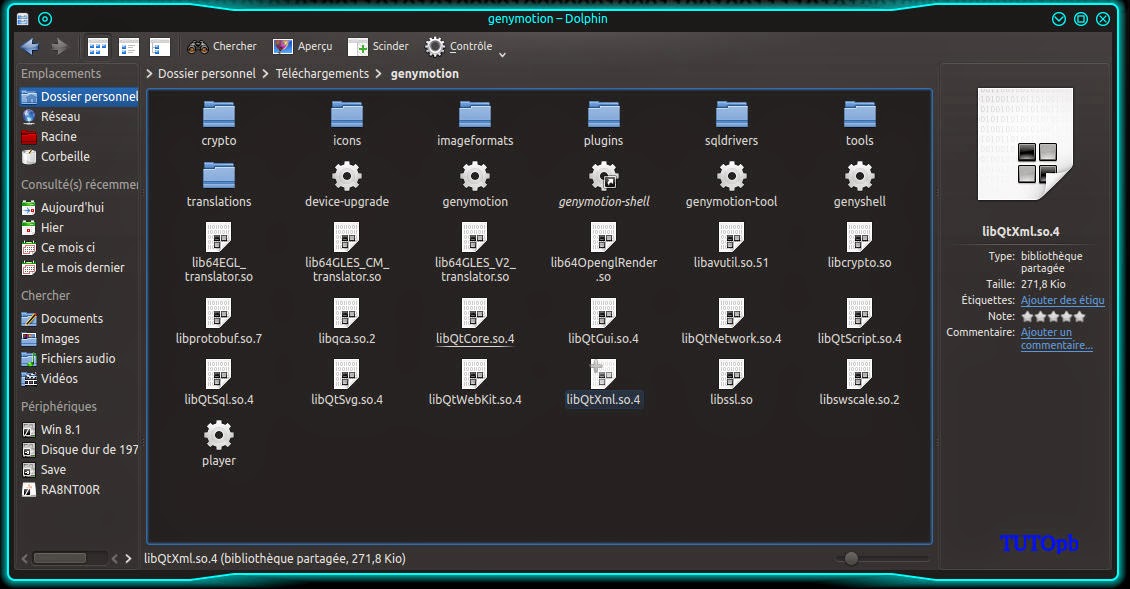Screen dimensions: 1130x589
Task: Select the icons folder
Action: 347,124
